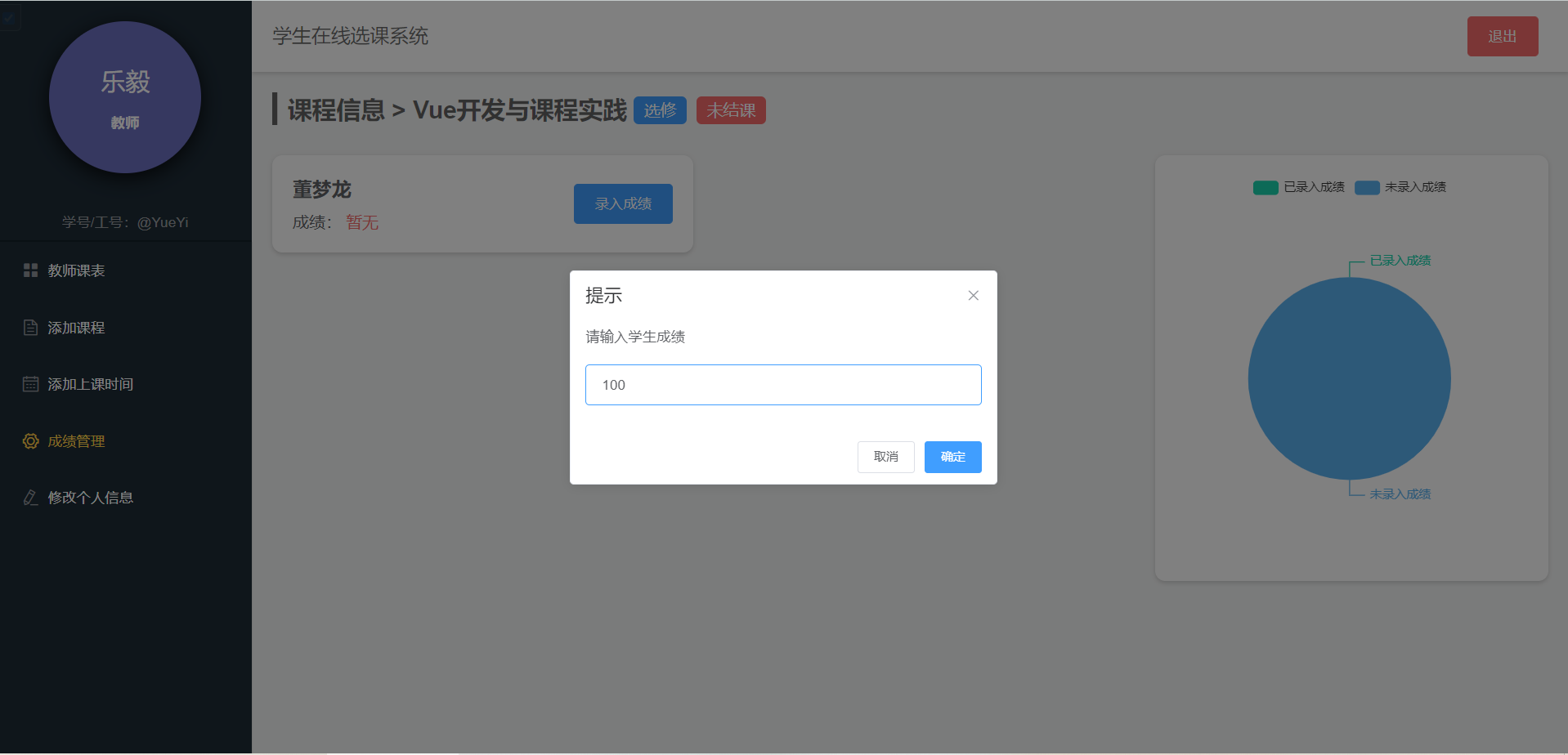Image resolution: width=1568 pixels, height=755 pixels.
Task: Click the 未结课 status tag
Action: pos(731,110)
